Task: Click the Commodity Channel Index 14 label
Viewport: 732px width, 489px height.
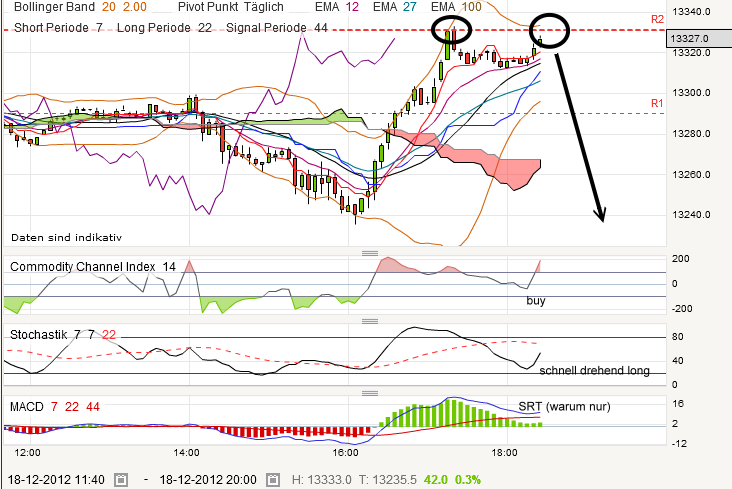Action: (93, 267)
